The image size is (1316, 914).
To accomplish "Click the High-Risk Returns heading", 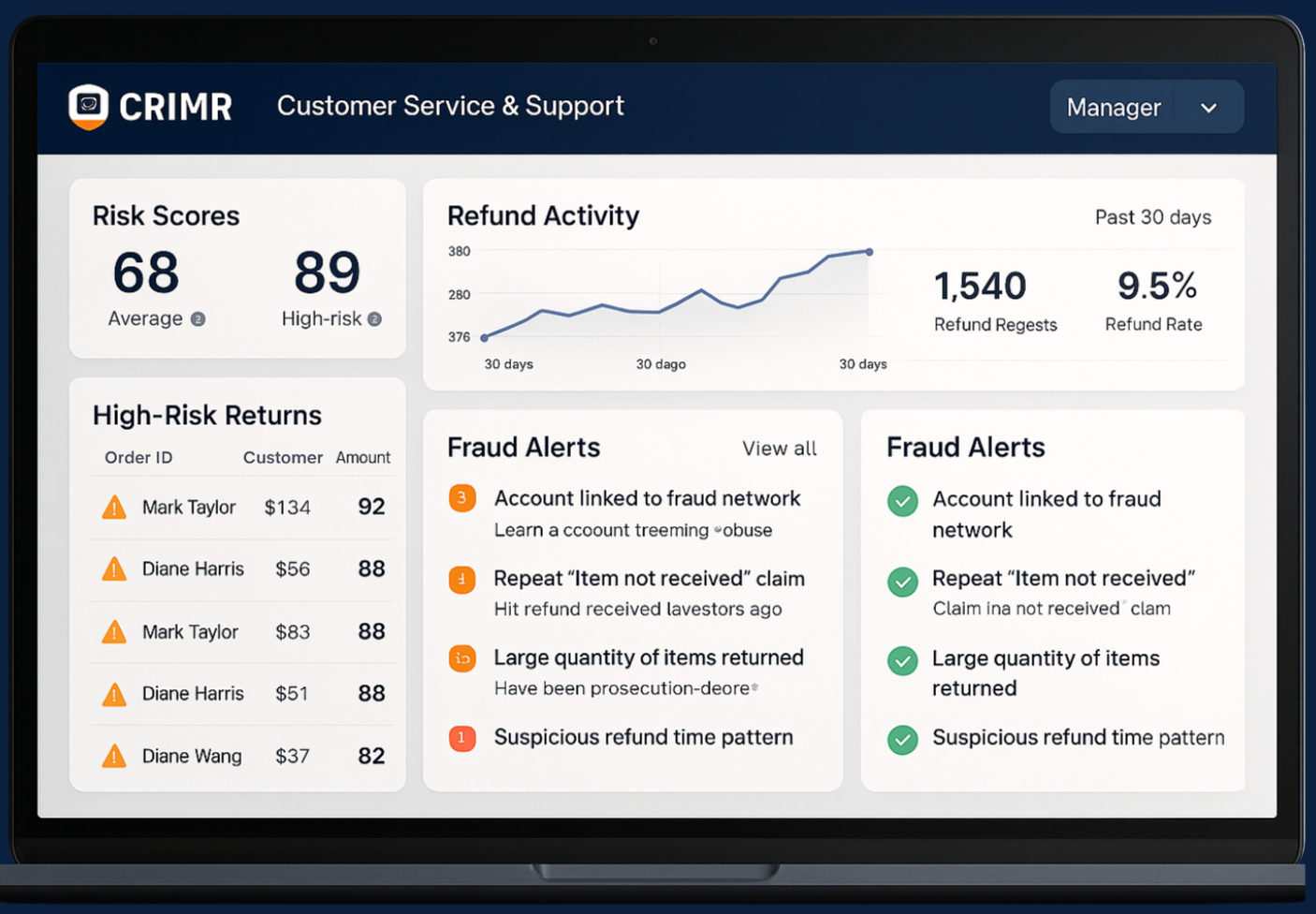I will (207, 416).
